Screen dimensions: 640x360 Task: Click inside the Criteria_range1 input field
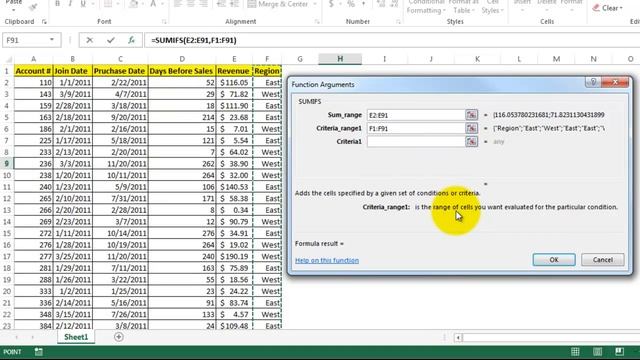click(416, 128)
